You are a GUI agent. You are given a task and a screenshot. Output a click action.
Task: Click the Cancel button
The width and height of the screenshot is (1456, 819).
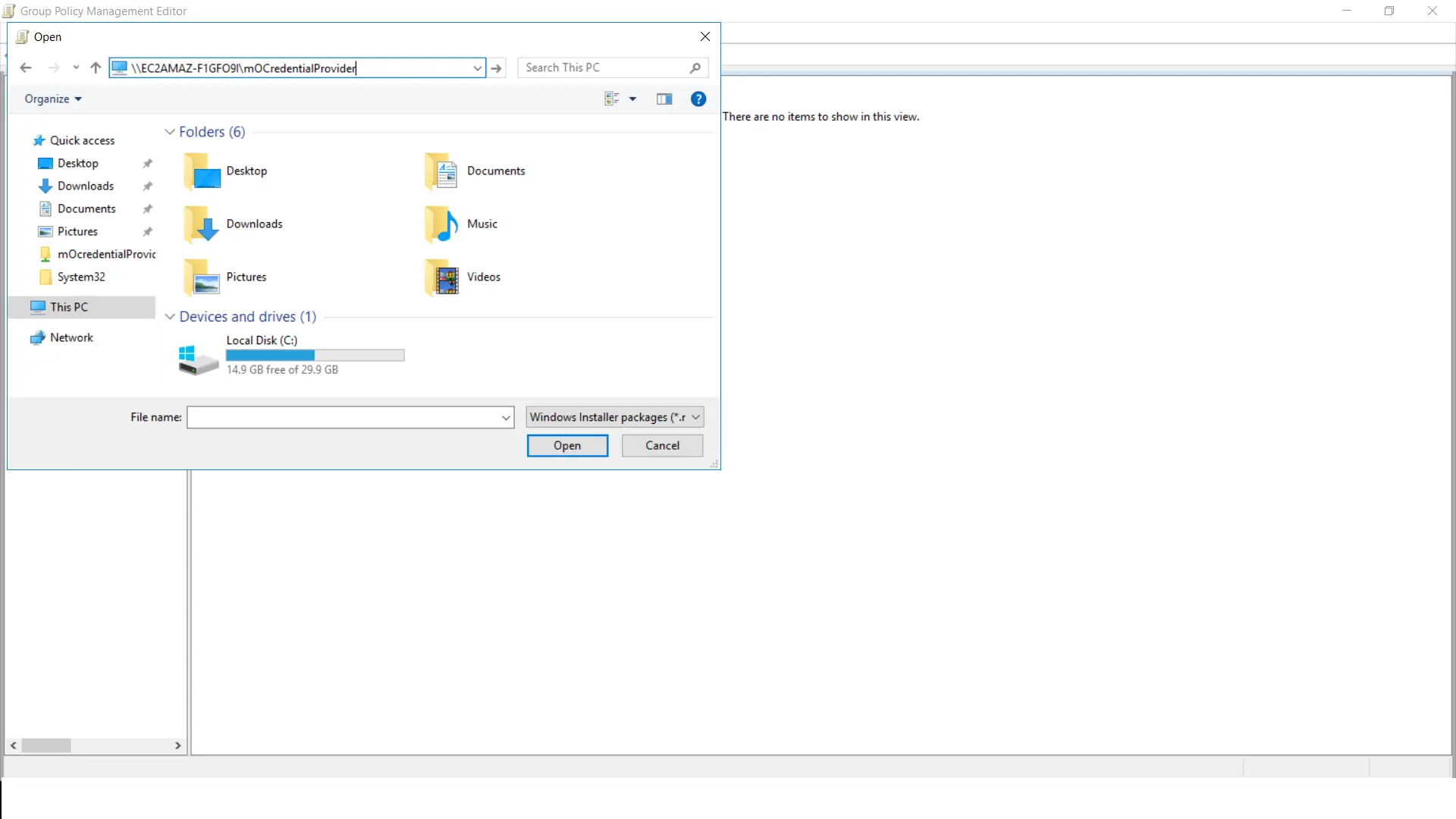tap(662, 446)
